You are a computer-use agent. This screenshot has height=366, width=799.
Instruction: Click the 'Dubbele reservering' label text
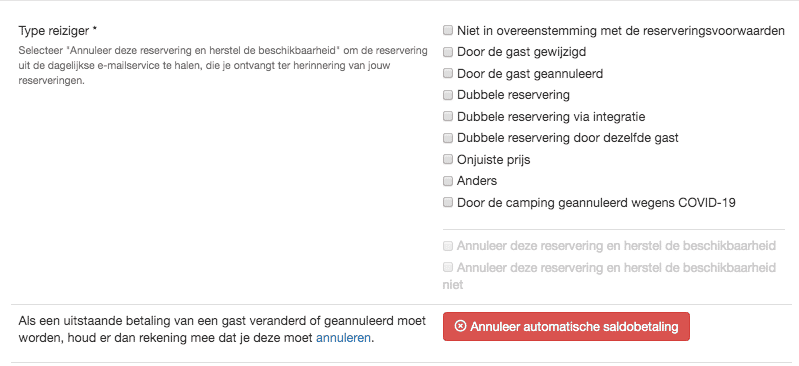pyautogui.click(x=514, y=95)
